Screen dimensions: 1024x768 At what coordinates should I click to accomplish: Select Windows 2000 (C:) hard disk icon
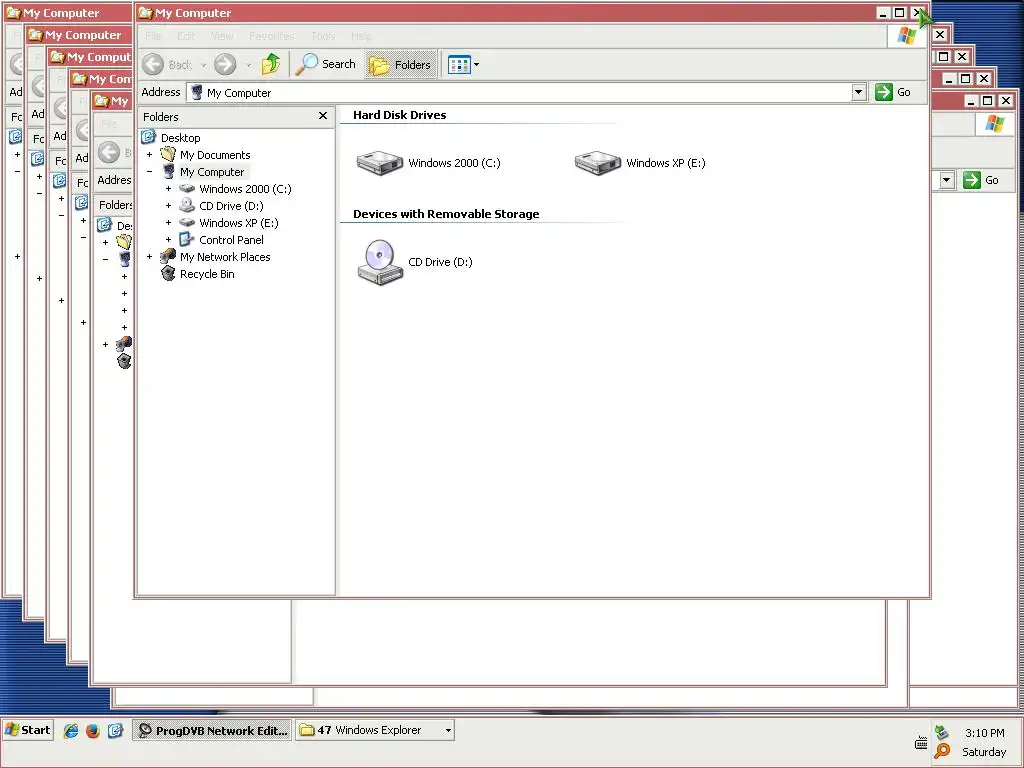coord(379,163)
